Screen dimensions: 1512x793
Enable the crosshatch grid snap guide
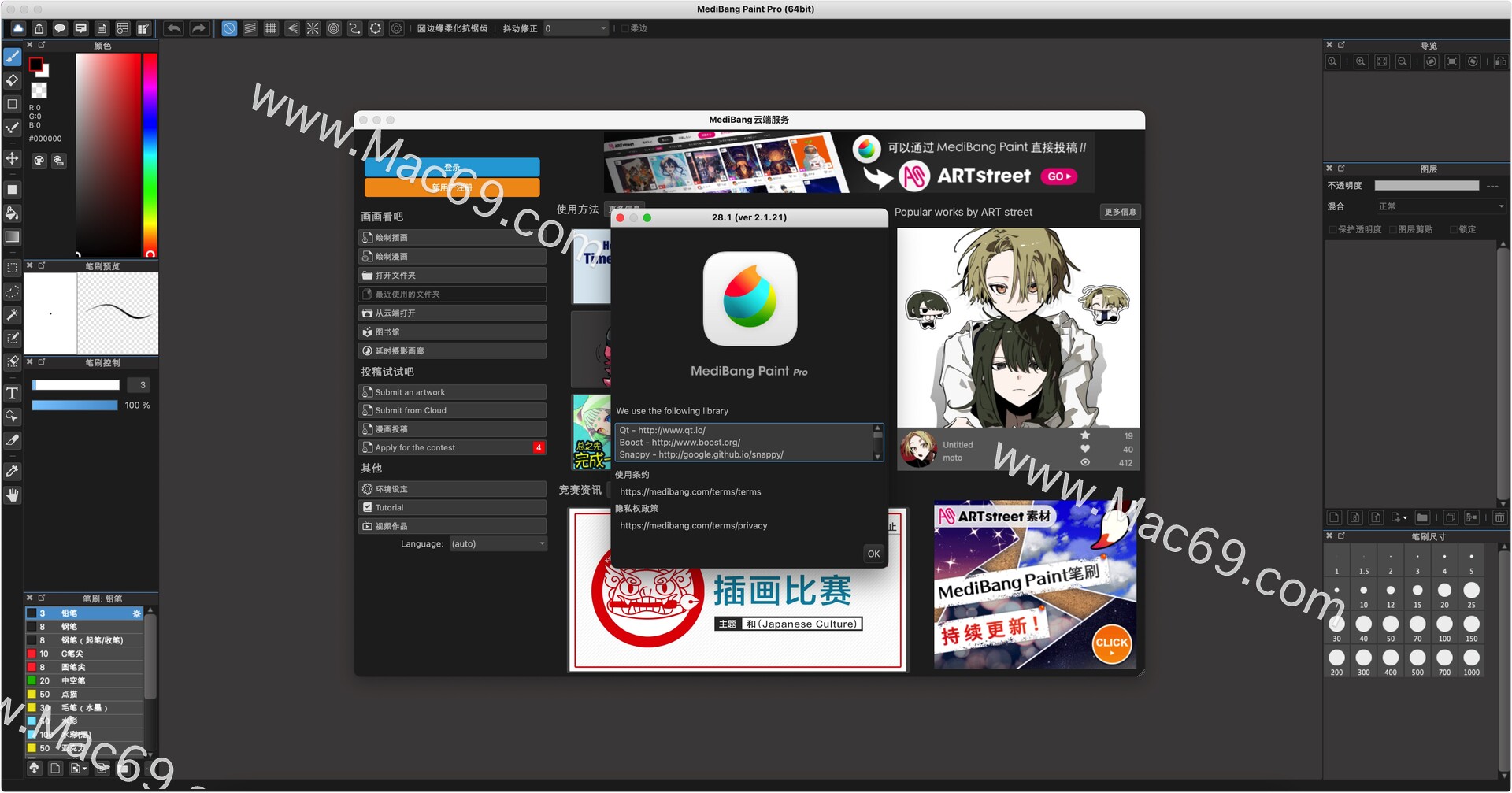tap(271, 28)
